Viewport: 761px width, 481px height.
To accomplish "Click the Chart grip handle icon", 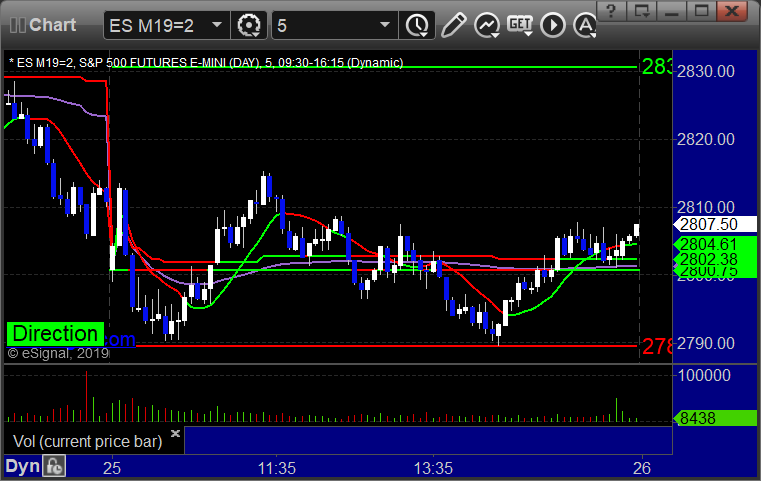I will pyautogui.click(x=17, y=25).
